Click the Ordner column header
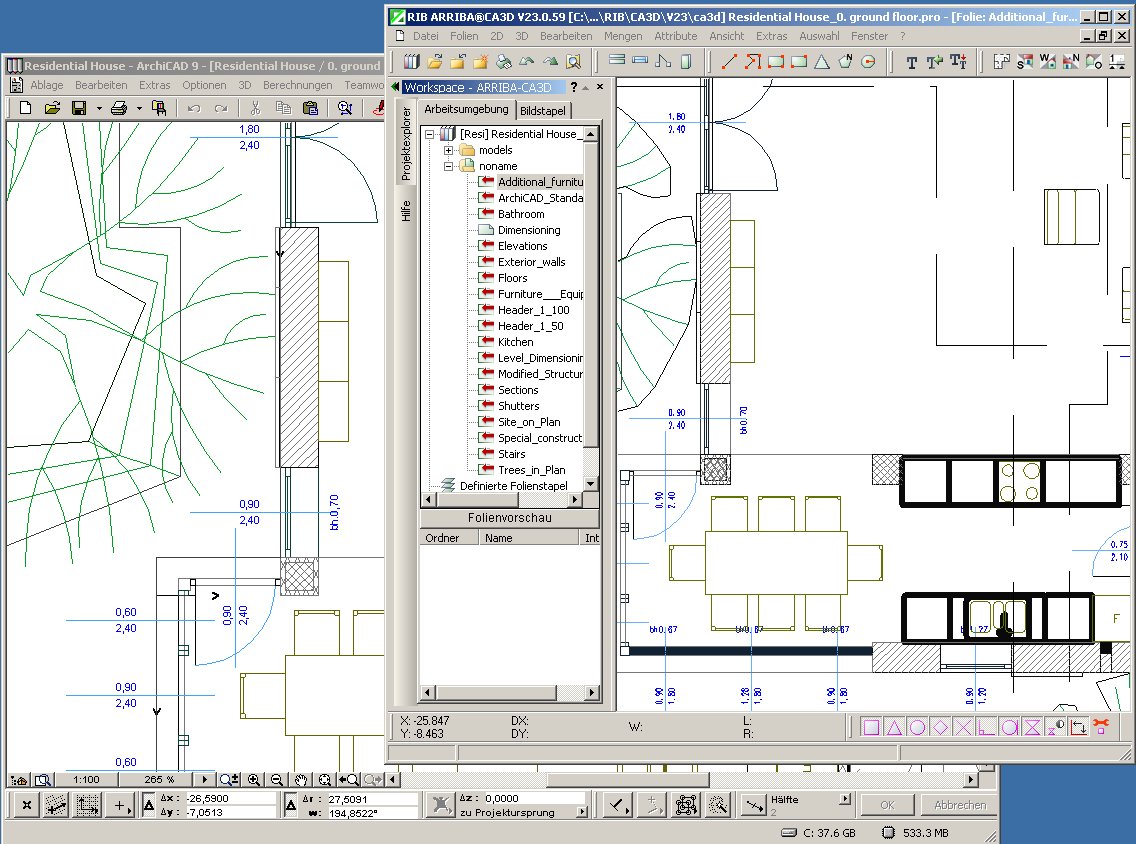 pyautogui.click(x=449, y=538)
